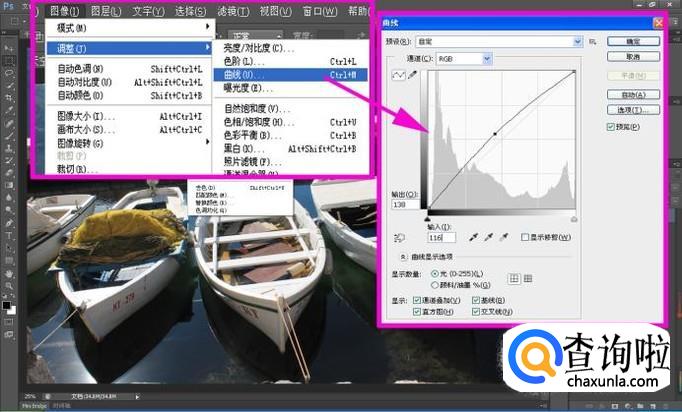Screen dimensions: 682x412
Task: Expand the 模式(M) submenu
Action: (130, 28)
